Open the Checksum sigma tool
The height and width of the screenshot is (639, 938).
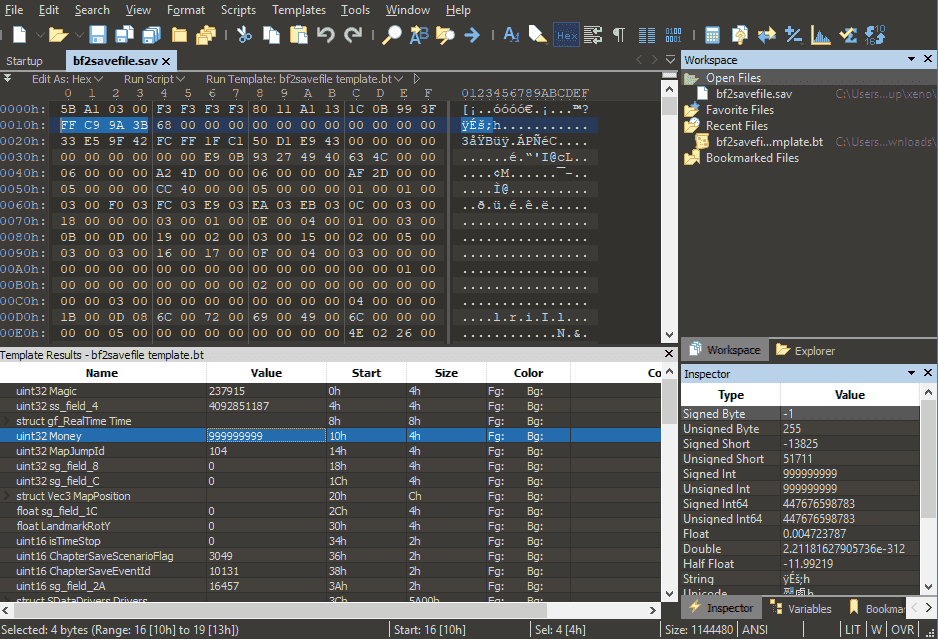(848, 35)
